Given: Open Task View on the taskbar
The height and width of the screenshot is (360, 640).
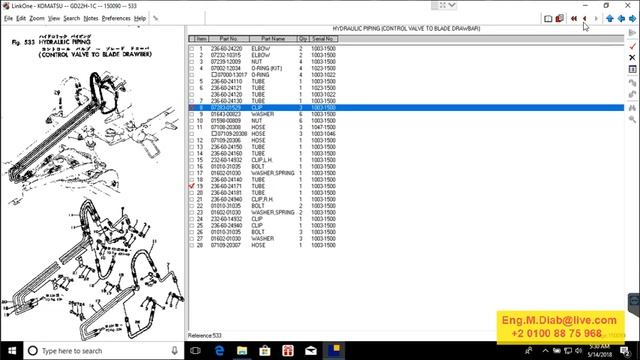Looking at the screenshot, I should [x=195, y=351].
